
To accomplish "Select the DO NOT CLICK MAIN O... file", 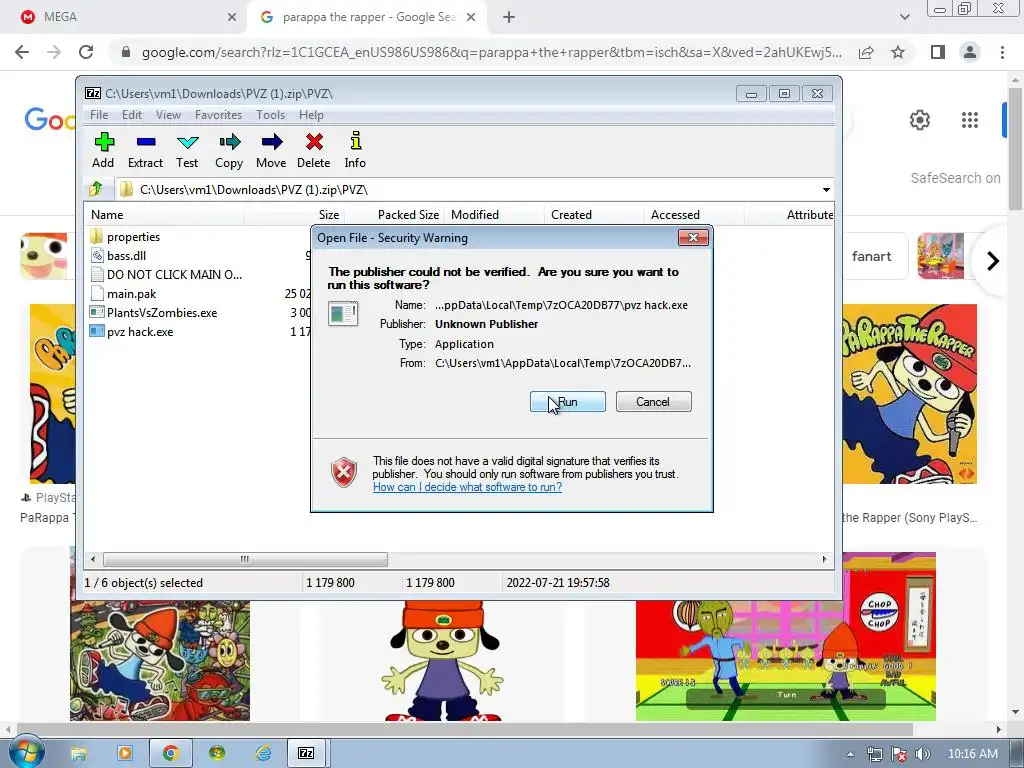I will click(x=174, y=275).
